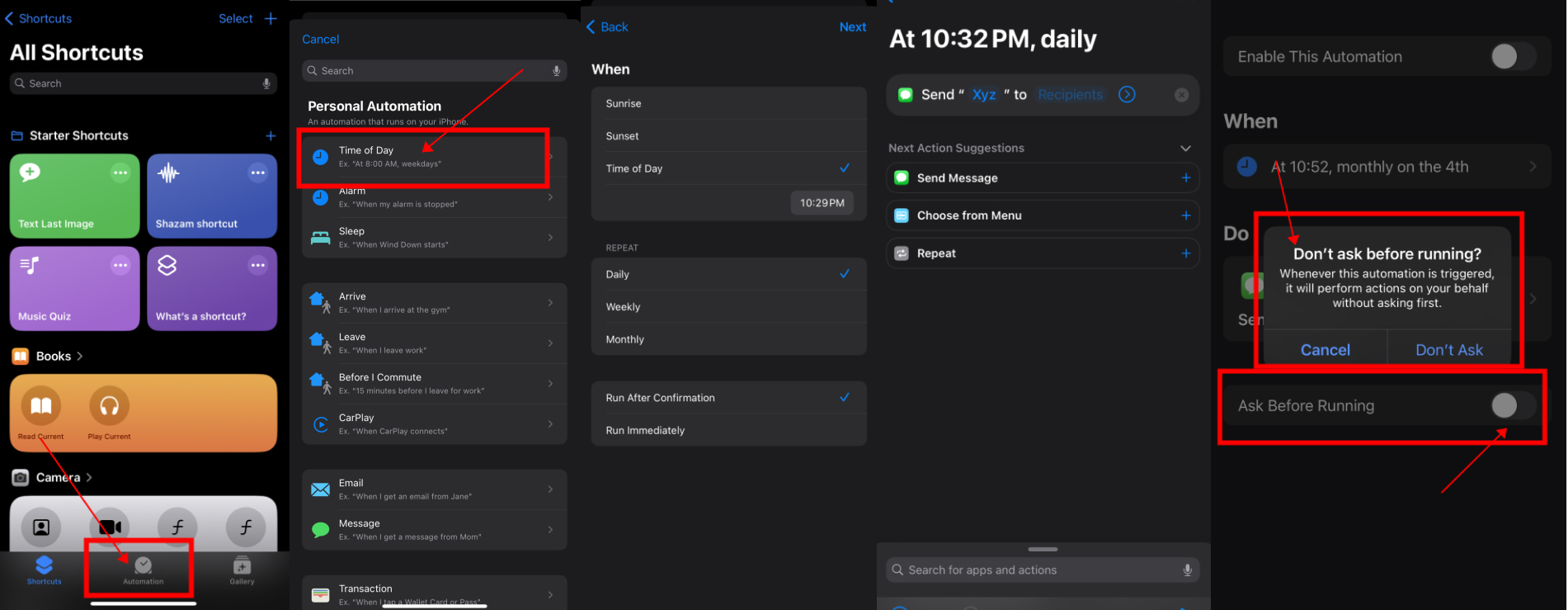
Task: Open the Shortcuts tab in bottom bar
Action: point(45,570)
